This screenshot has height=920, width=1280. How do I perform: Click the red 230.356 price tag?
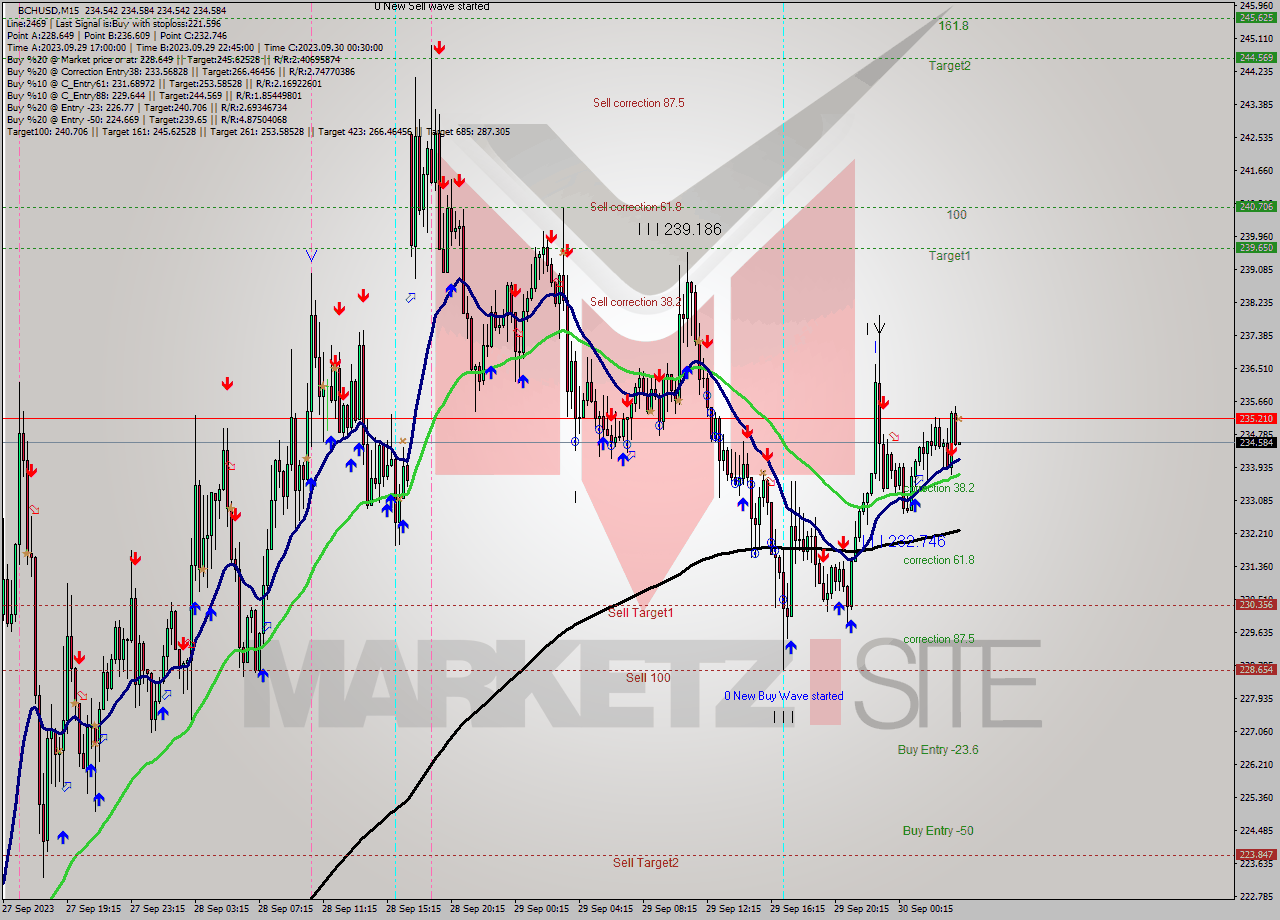(x=1256, y=604)
